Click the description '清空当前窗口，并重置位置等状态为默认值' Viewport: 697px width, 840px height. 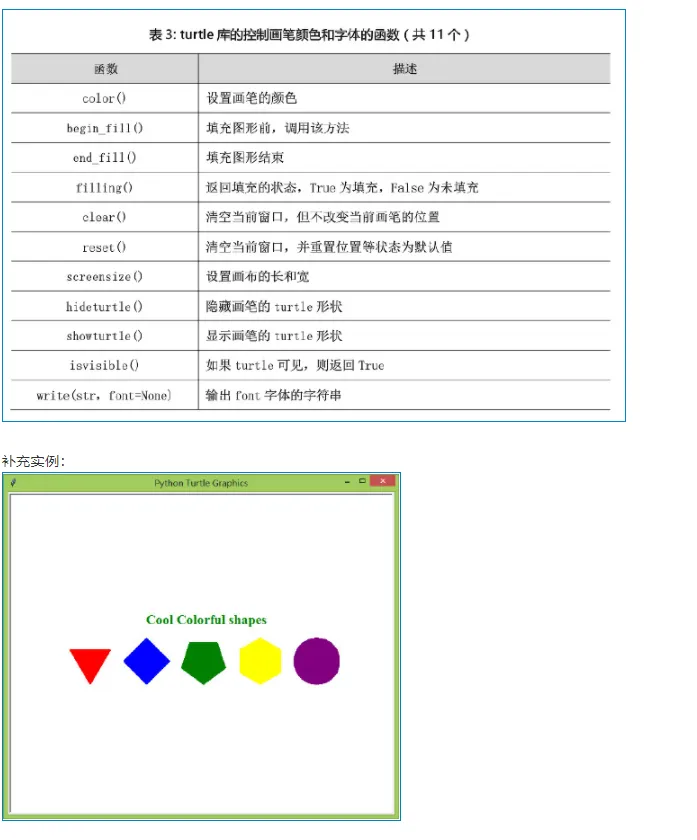pyautogui.click(x=329, y=247)
